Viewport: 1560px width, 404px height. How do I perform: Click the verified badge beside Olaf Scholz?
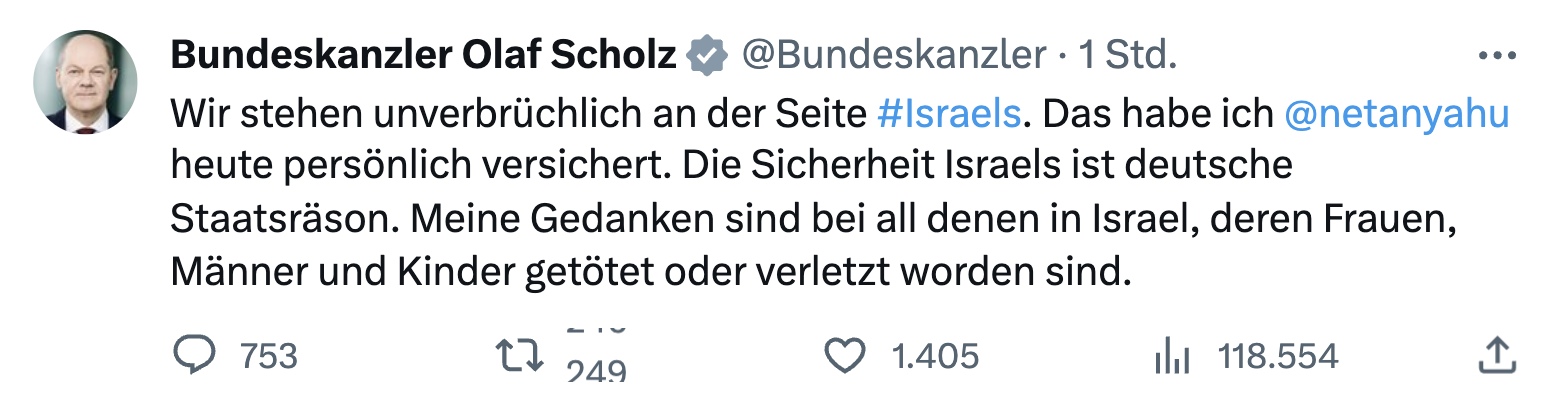[x=708, y=56]
